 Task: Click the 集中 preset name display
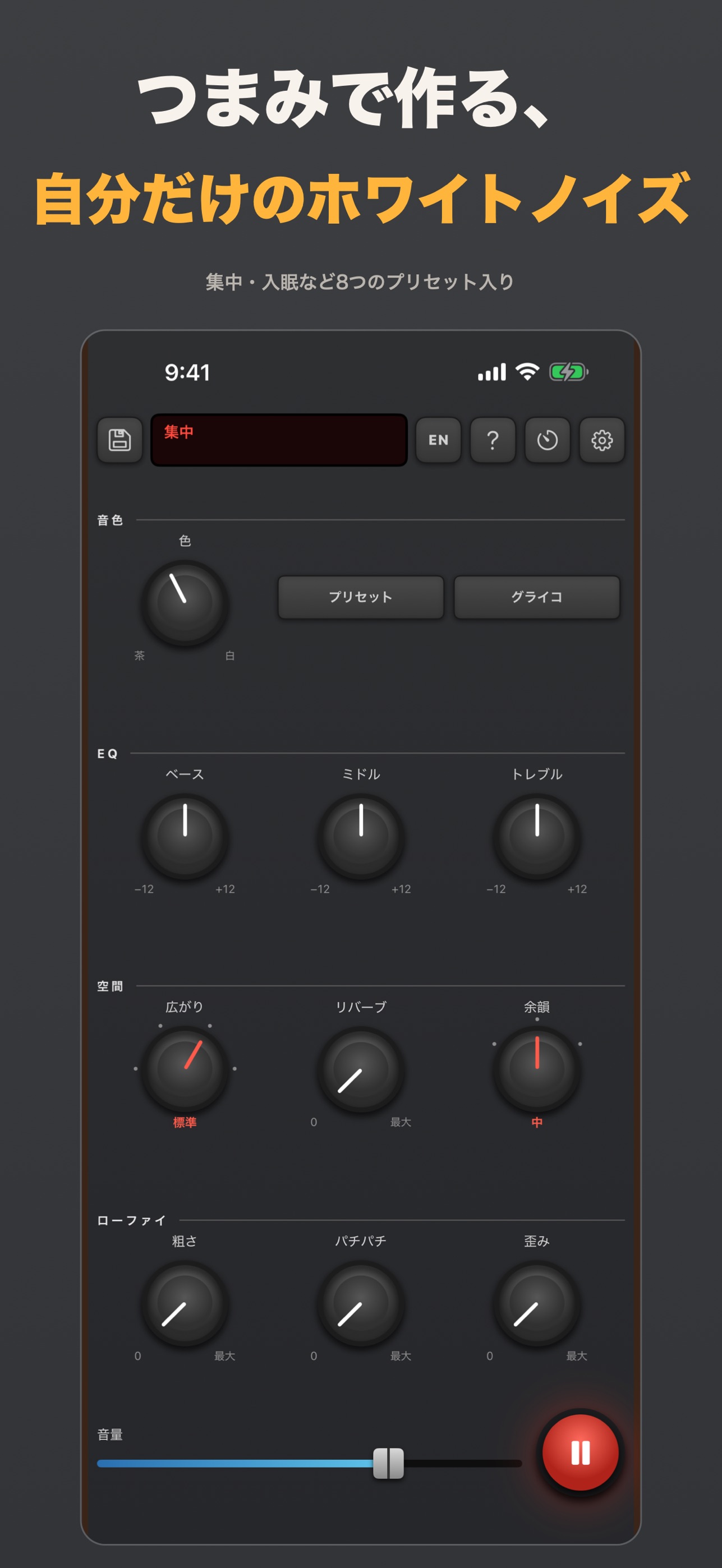[x=279, y=440]
